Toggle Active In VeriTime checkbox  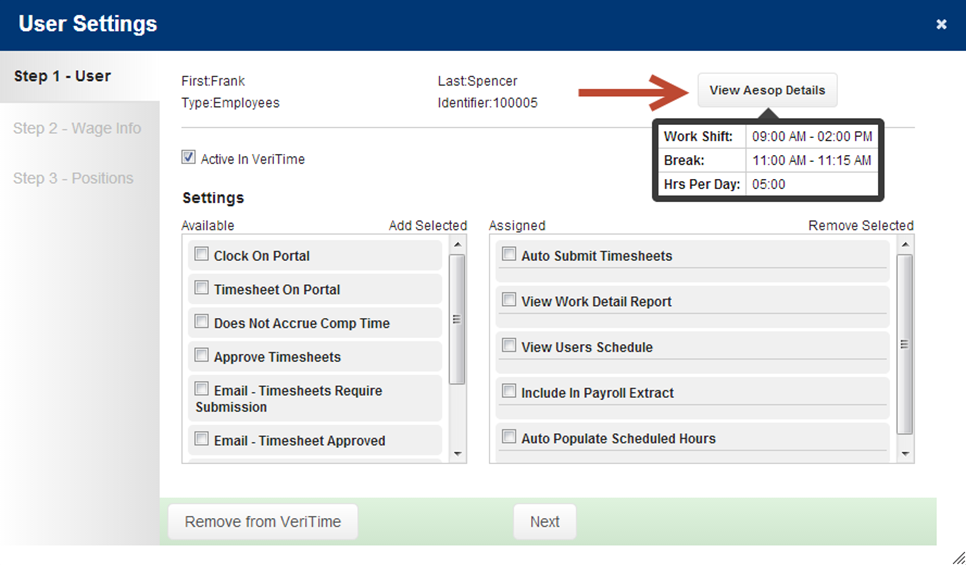[189, 157]
